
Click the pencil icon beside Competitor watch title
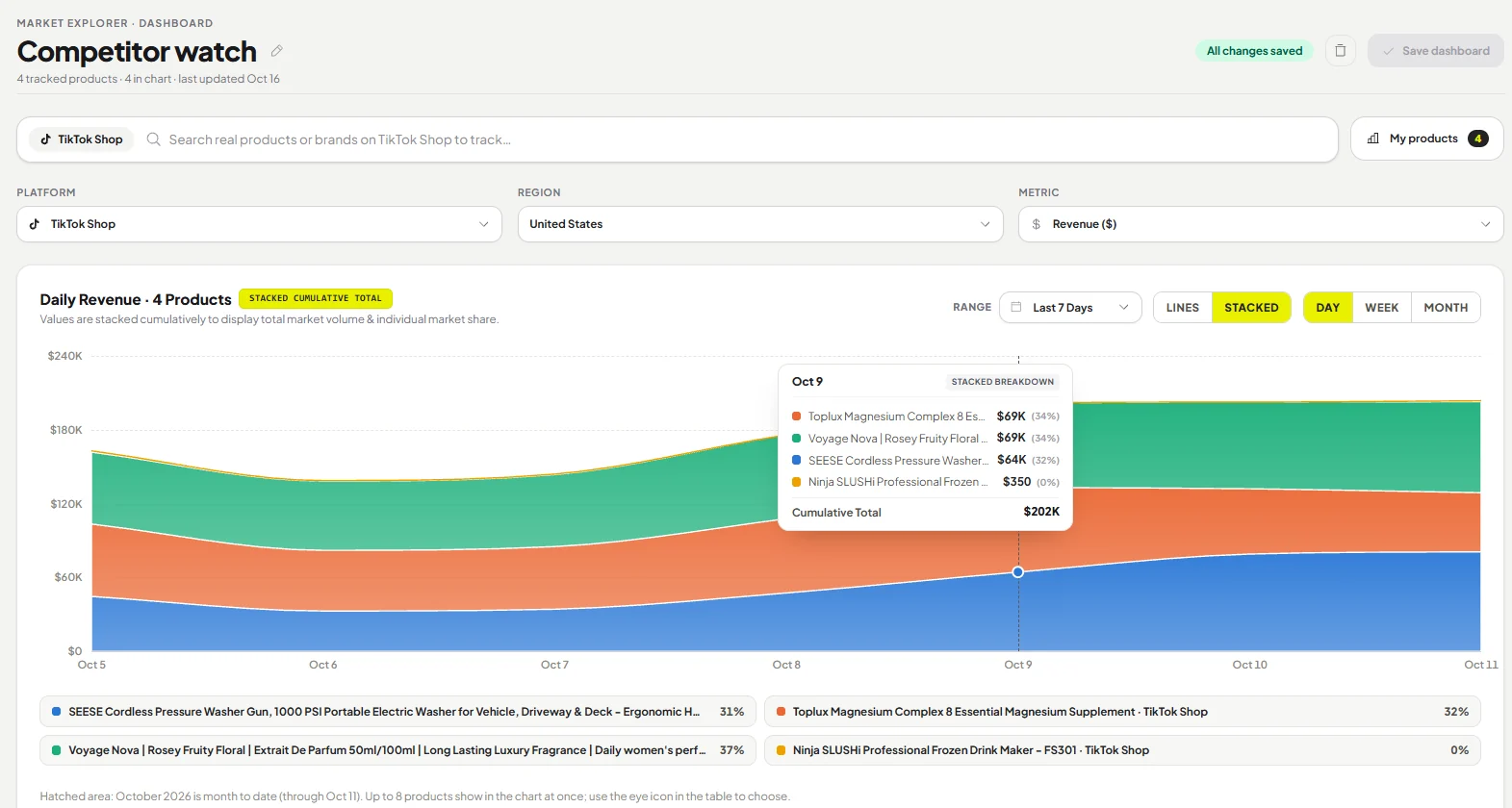click(276, 51)
